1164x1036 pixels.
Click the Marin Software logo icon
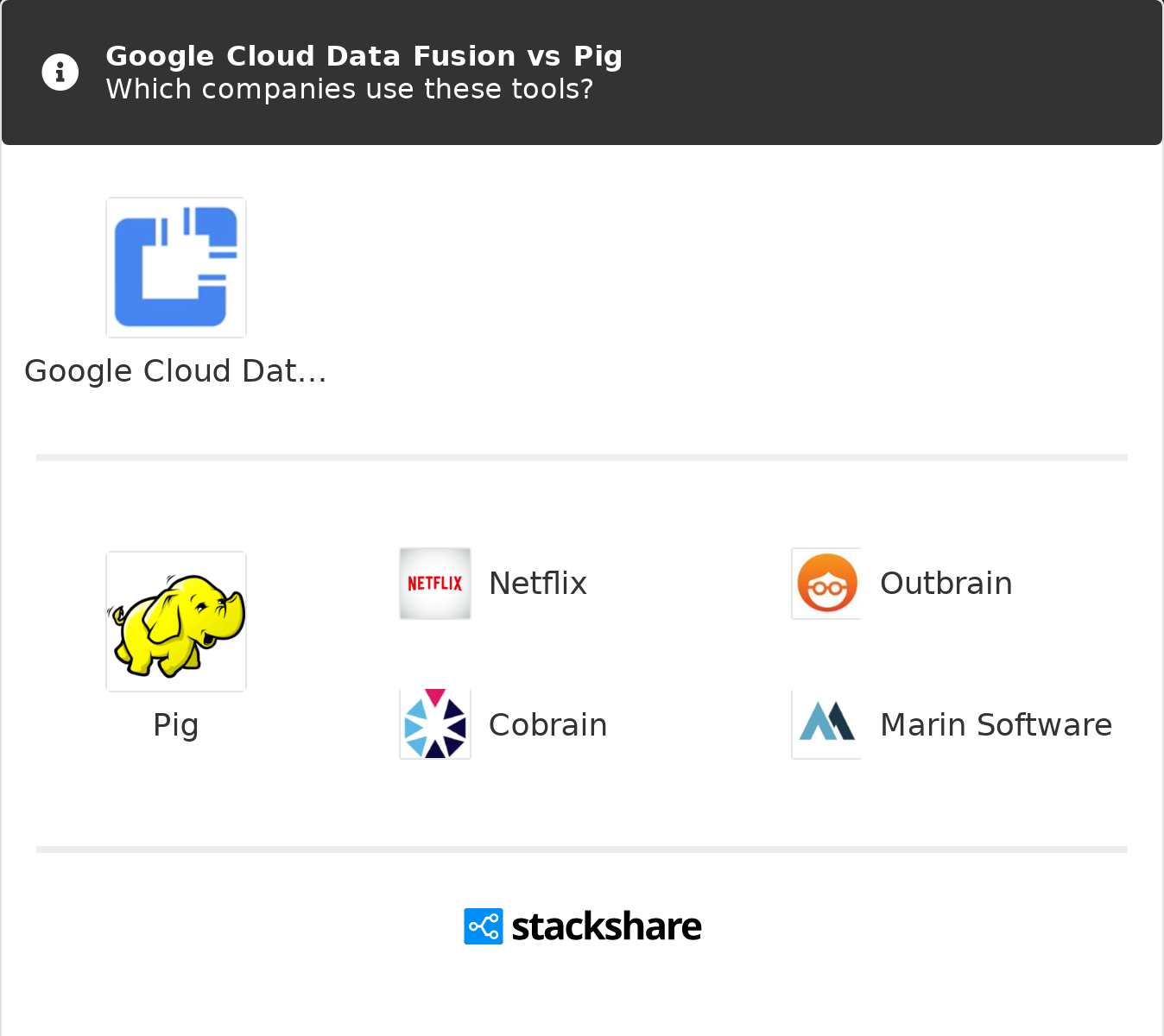point(826,724)
